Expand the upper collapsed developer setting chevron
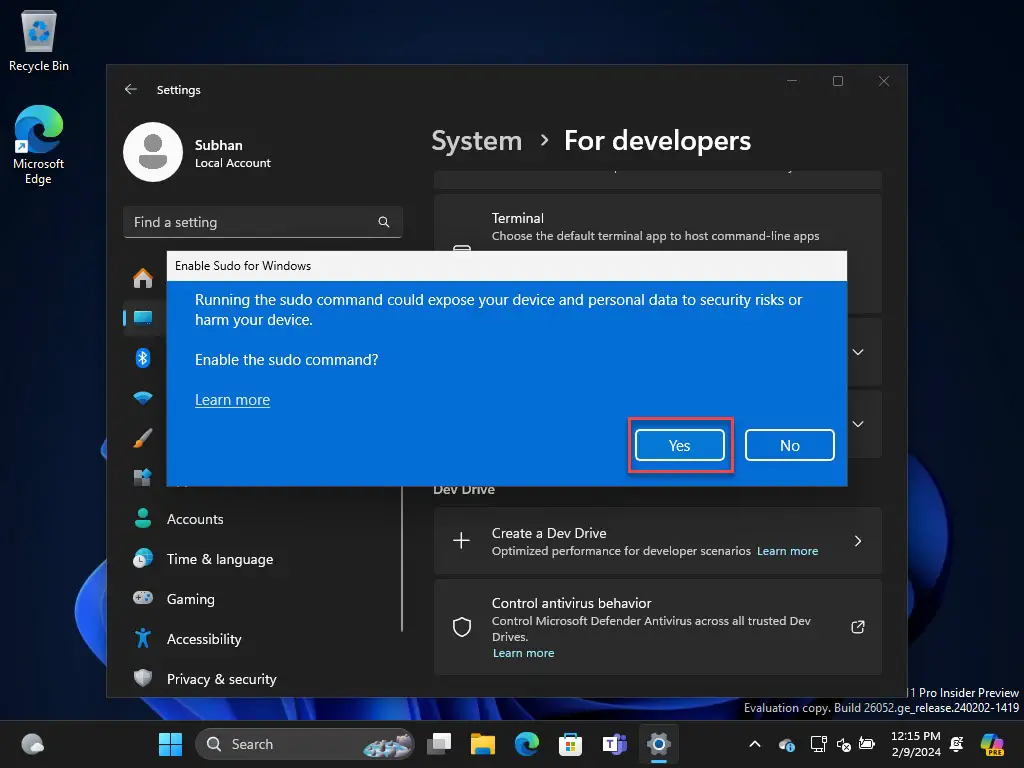Screen dimensions: 1024x768 (x=858, y=352)
